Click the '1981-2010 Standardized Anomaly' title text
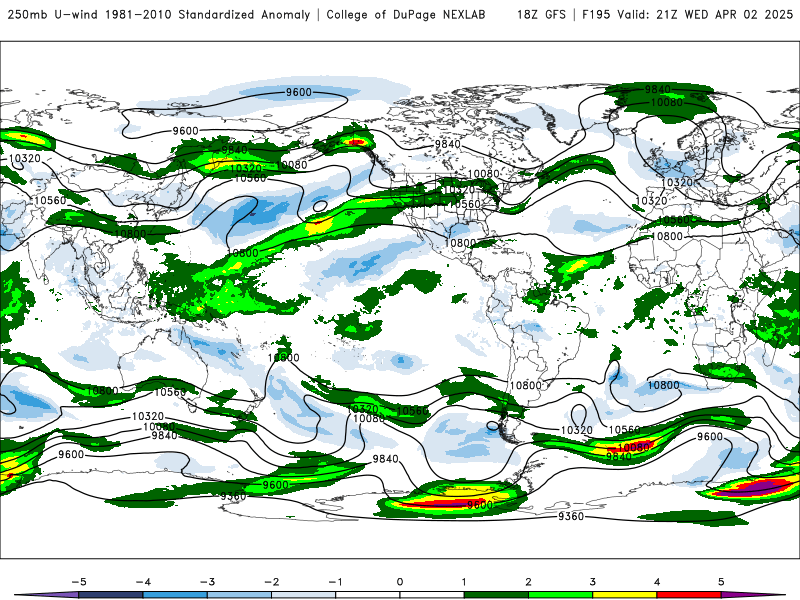The width and height of the screenshot is (800, 600). click(207, 15)
